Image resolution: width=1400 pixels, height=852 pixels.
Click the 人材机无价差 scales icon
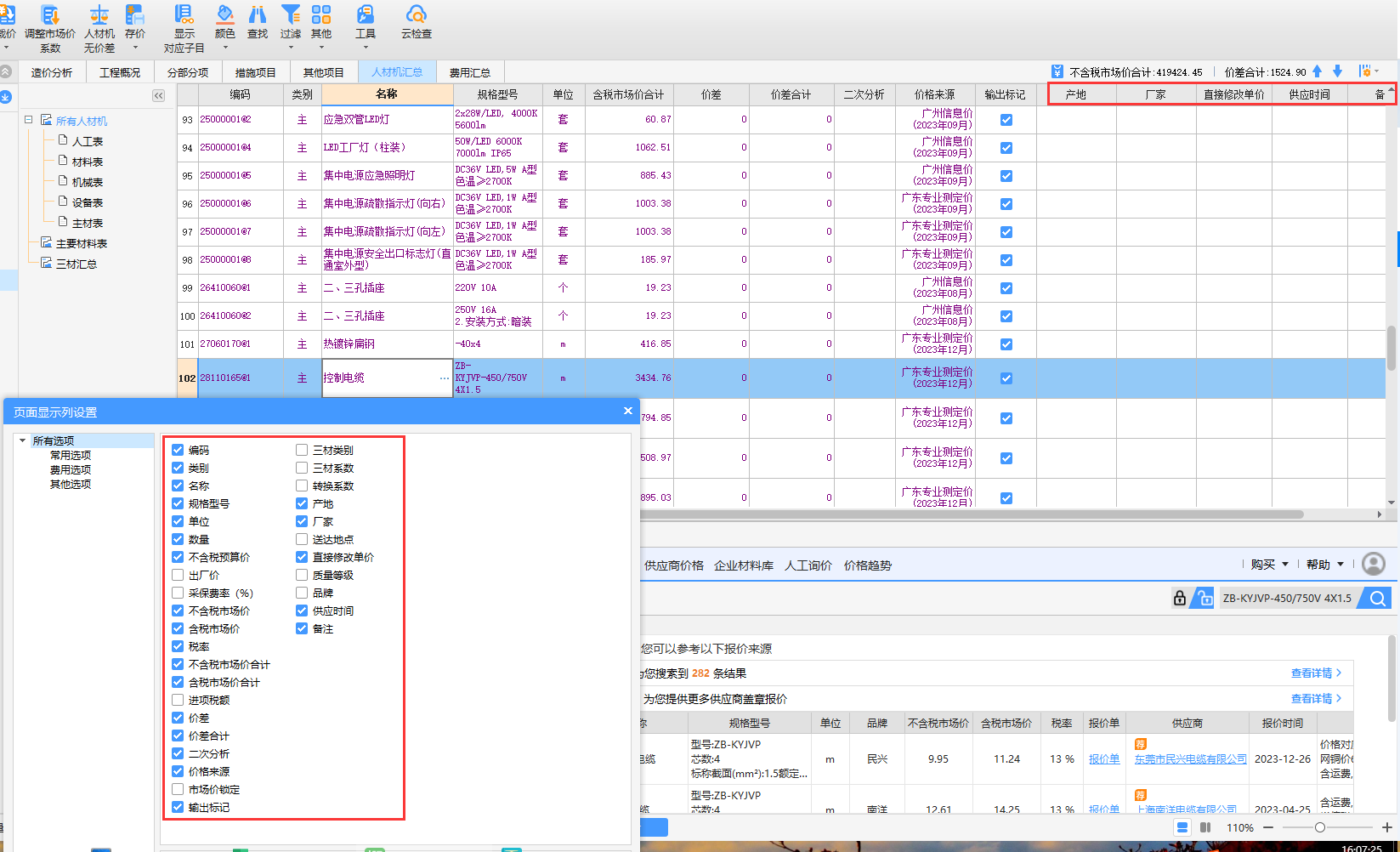click(x=99, y=15)
